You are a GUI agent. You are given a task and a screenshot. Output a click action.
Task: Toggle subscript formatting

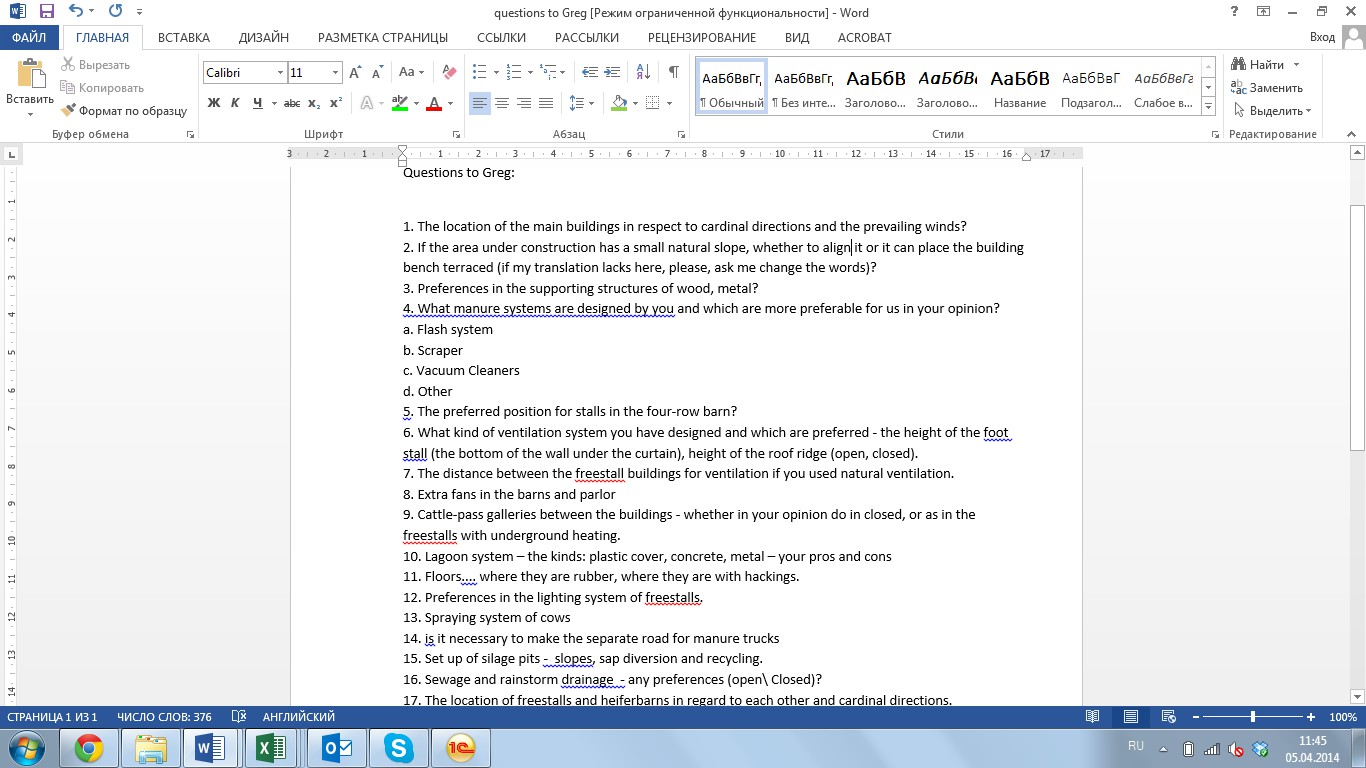[314, 103]
